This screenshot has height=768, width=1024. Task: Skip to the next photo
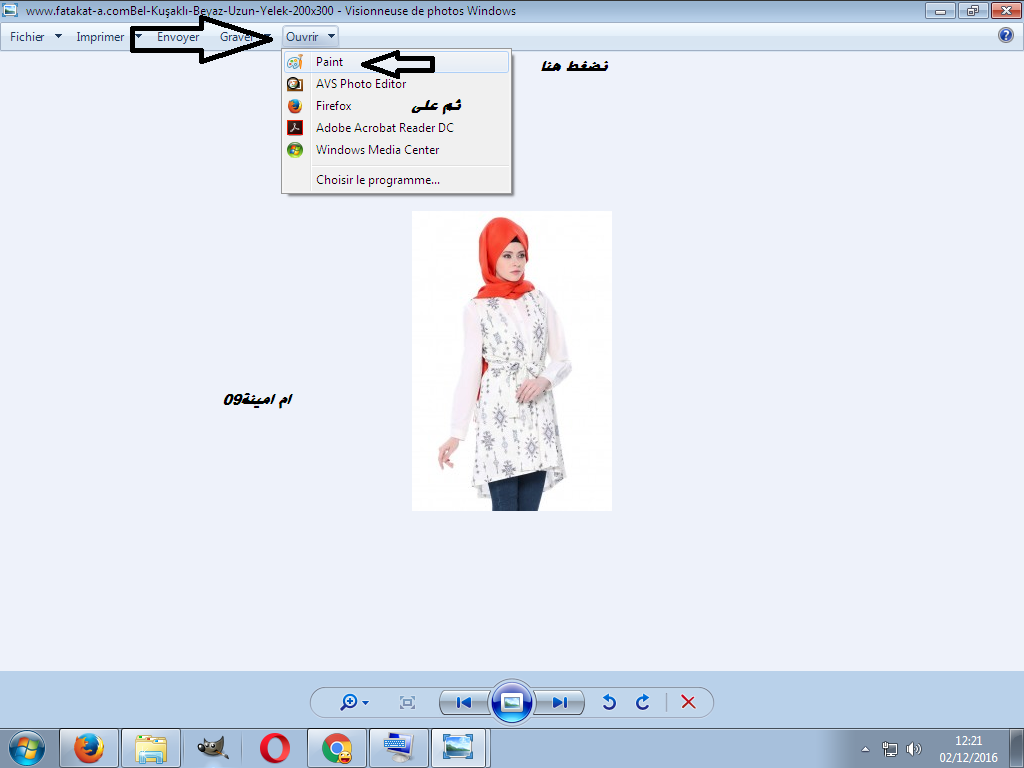pyautogui.click(x=560, y=703)
